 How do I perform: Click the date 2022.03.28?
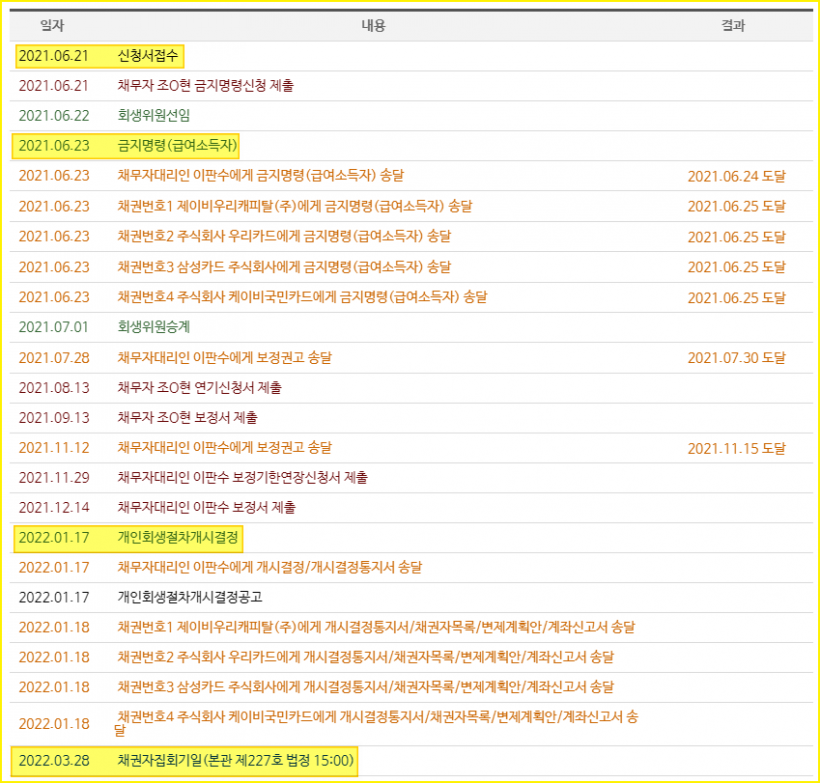click(54, 760)
